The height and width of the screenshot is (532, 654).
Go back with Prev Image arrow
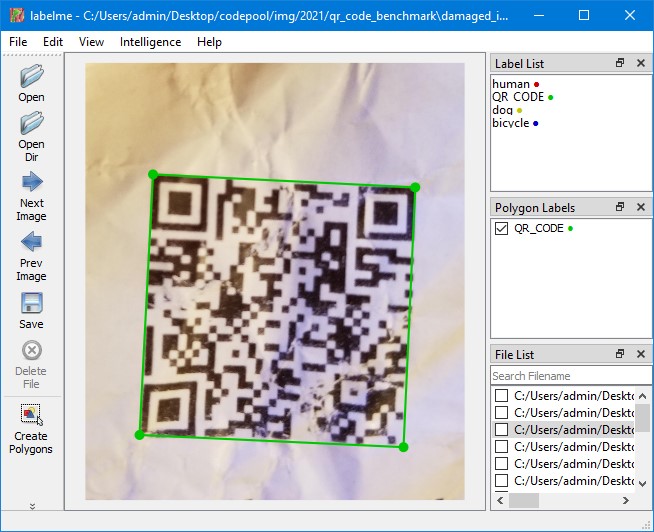pos(31,243)
